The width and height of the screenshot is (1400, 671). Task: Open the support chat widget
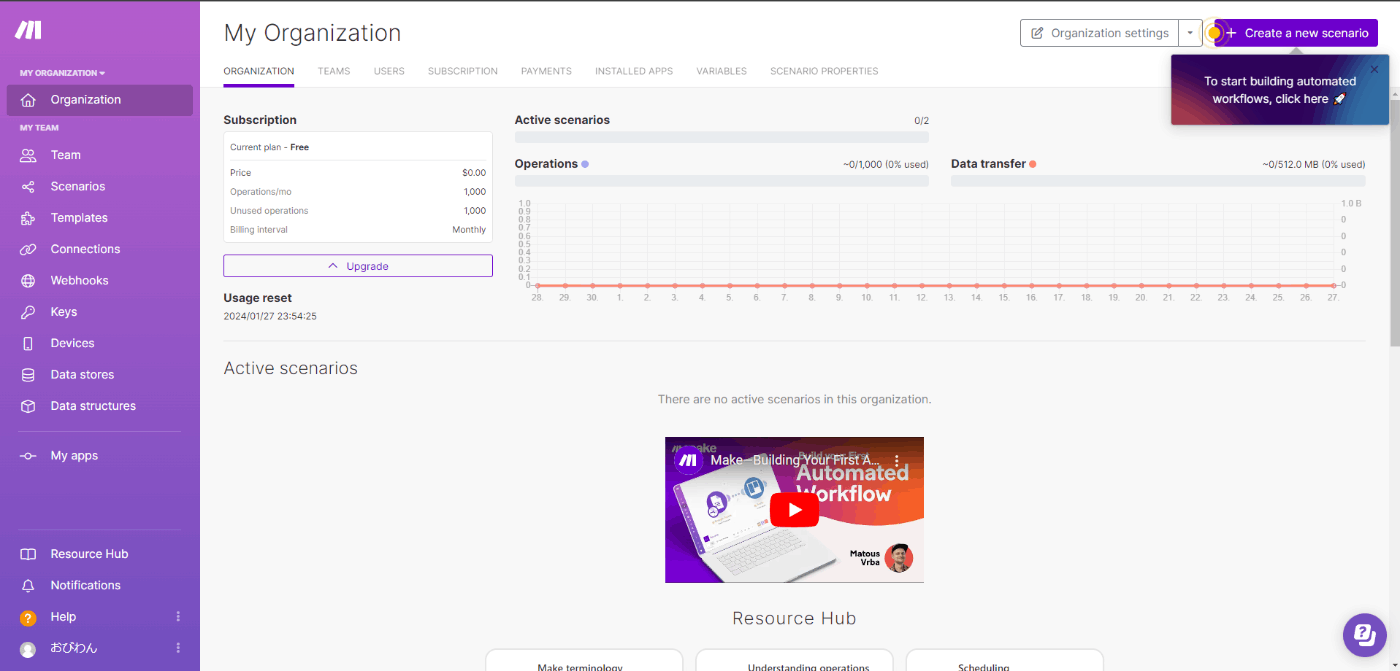pyautogui.click(x=1364, y=634)
